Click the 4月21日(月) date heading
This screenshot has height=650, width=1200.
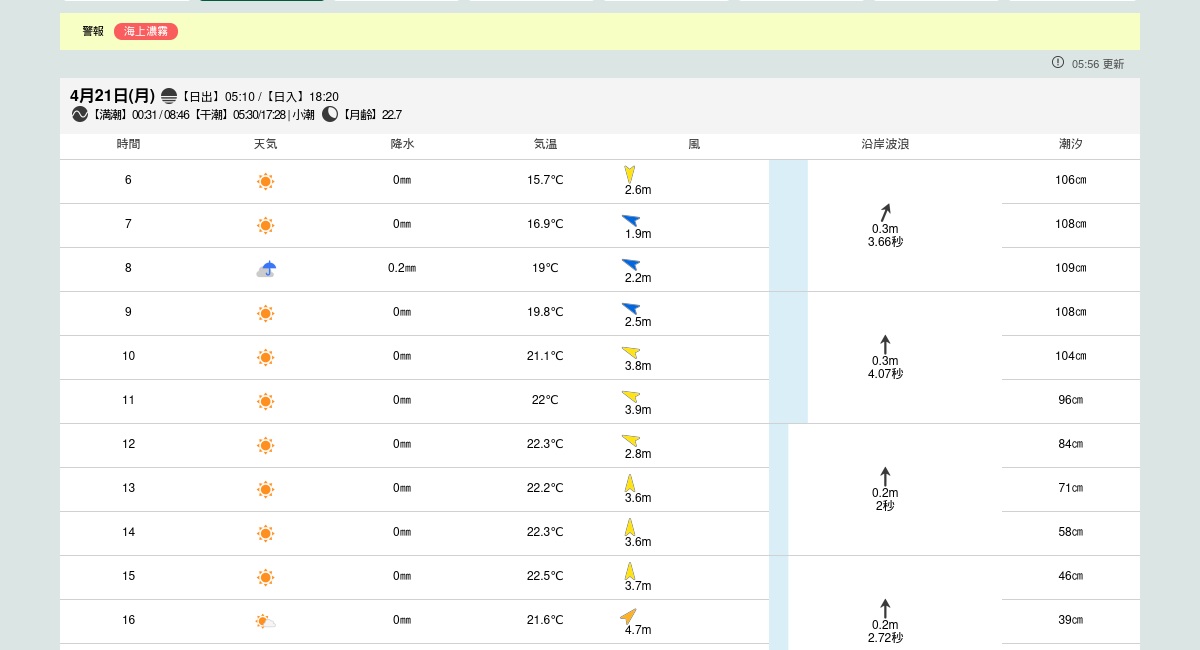click(x=112, y=96)
